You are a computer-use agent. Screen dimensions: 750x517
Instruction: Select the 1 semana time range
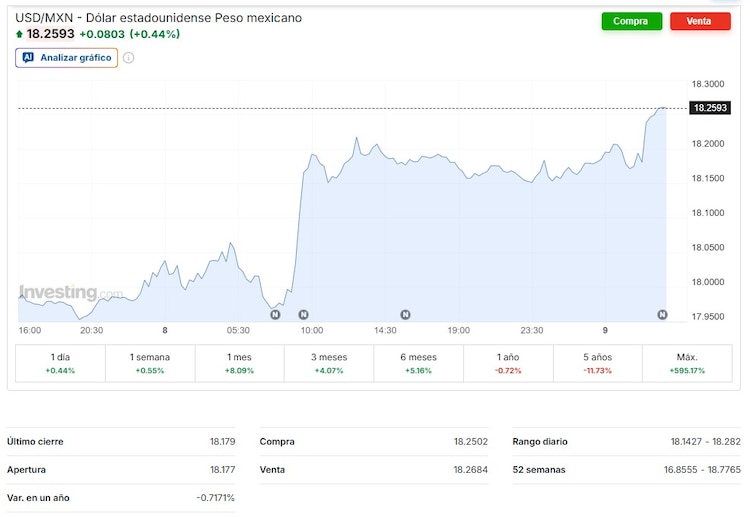[150, 363]
